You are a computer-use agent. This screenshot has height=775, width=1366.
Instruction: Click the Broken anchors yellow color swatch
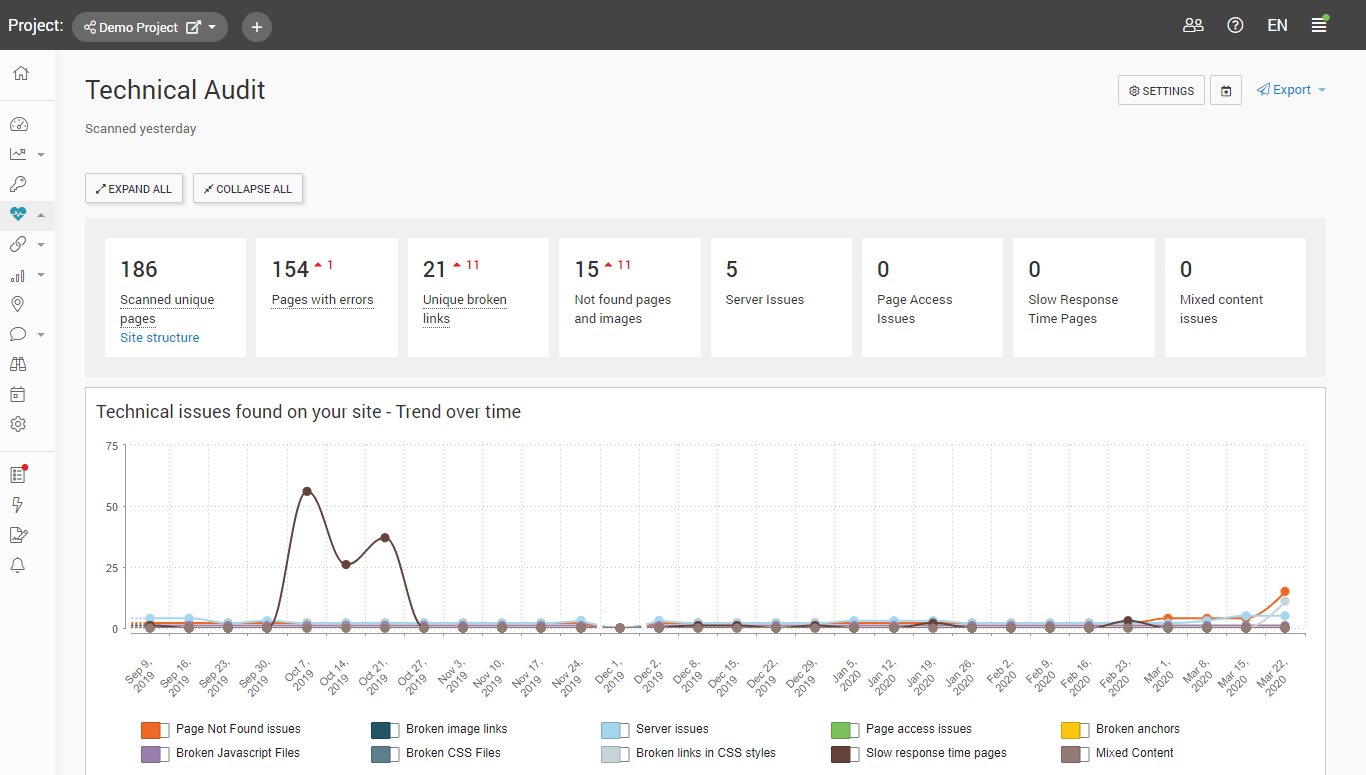[1071, 730]
